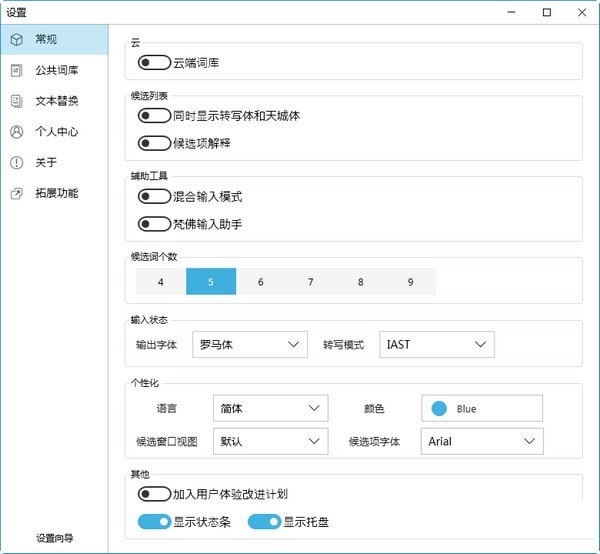Click the Blue color swatch selector
600x554 pixels.
(x=482, y=408)
